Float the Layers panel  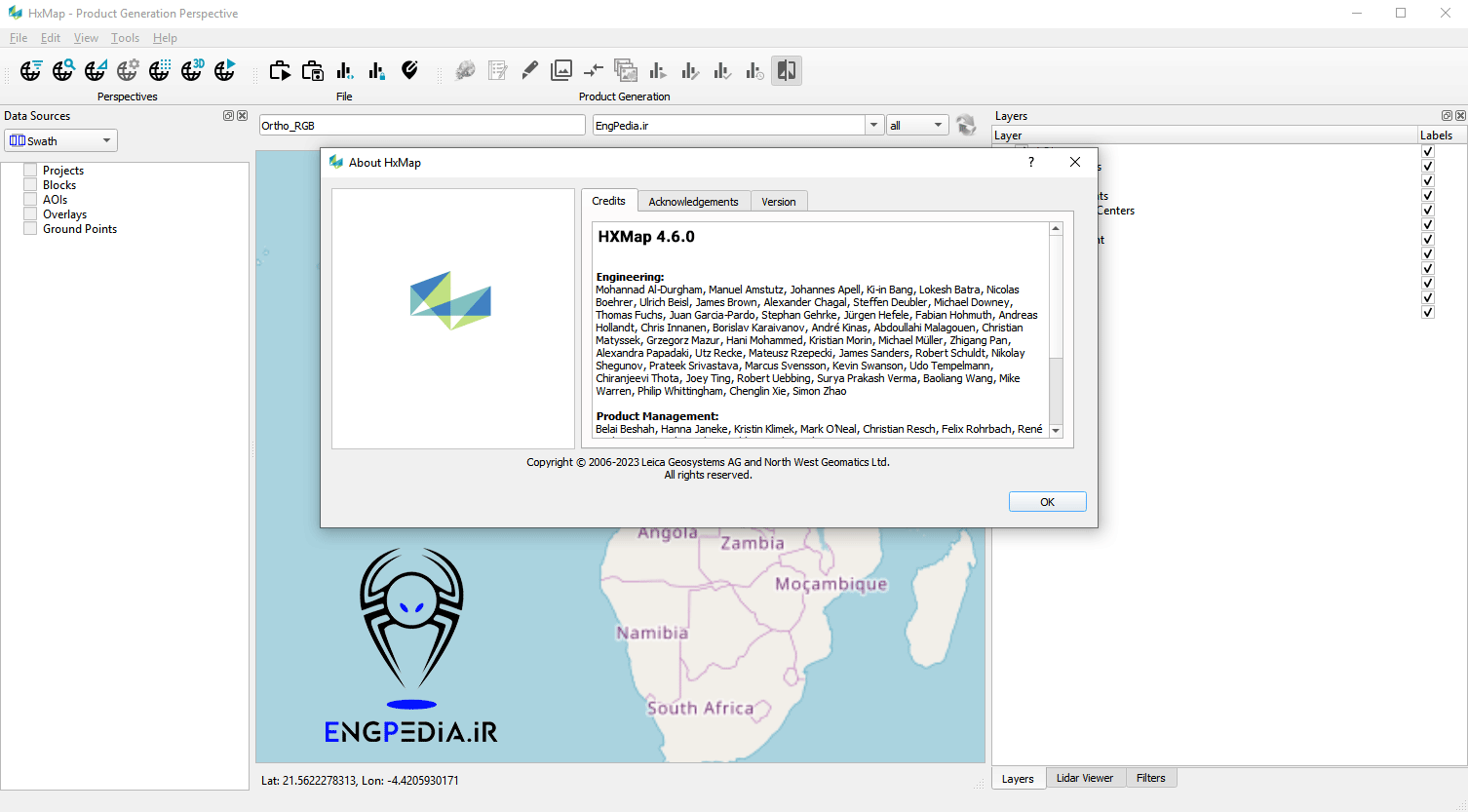(x=1447, y=115)
